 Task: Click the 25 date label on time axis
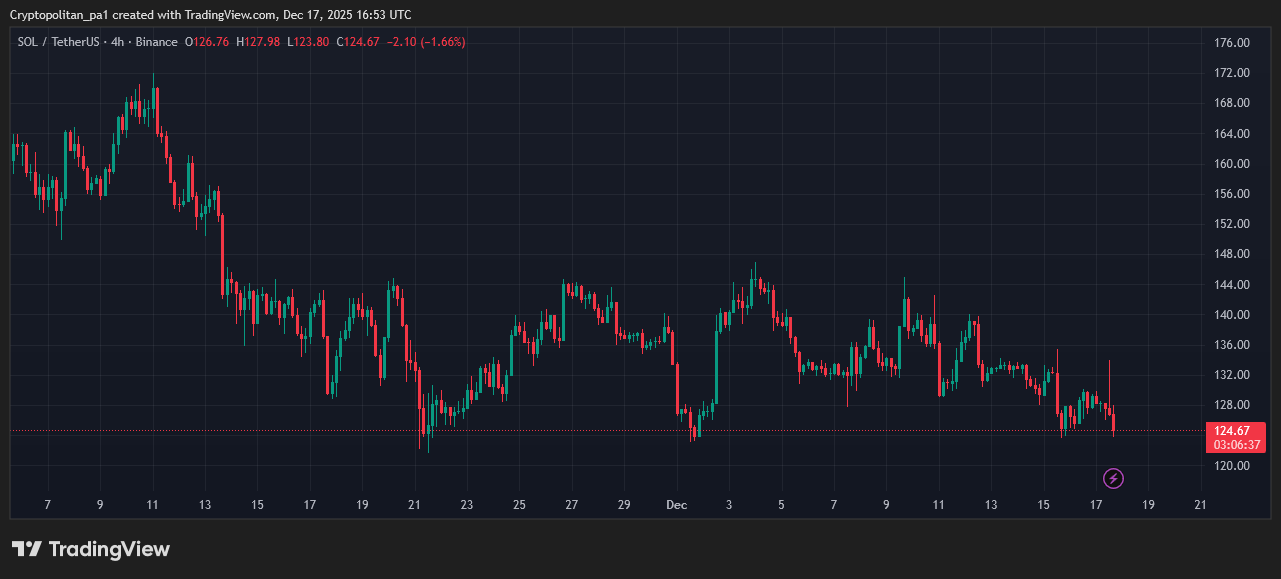pos(519,505)
